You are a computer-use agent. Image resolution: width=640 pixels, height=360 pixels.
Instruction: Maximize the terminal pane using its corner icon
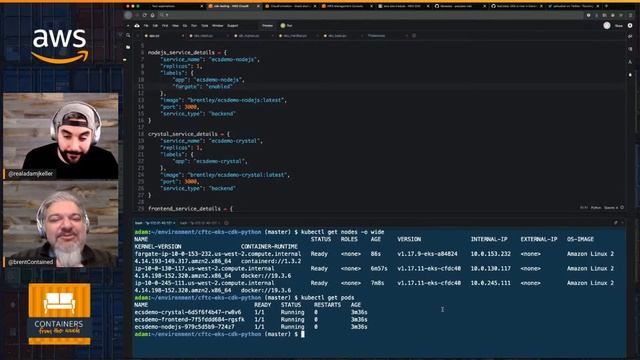tap(616, 223)
